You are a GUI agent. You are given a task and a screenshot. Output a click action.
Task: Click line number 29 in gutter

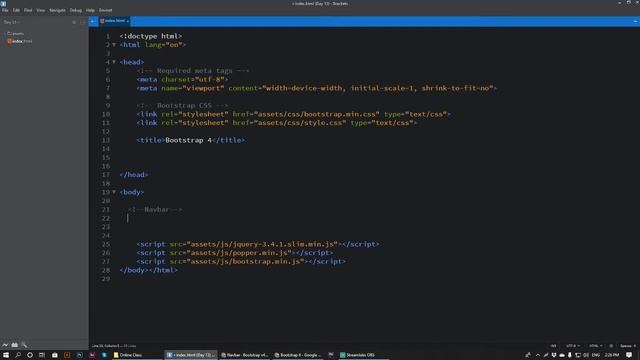106,279
